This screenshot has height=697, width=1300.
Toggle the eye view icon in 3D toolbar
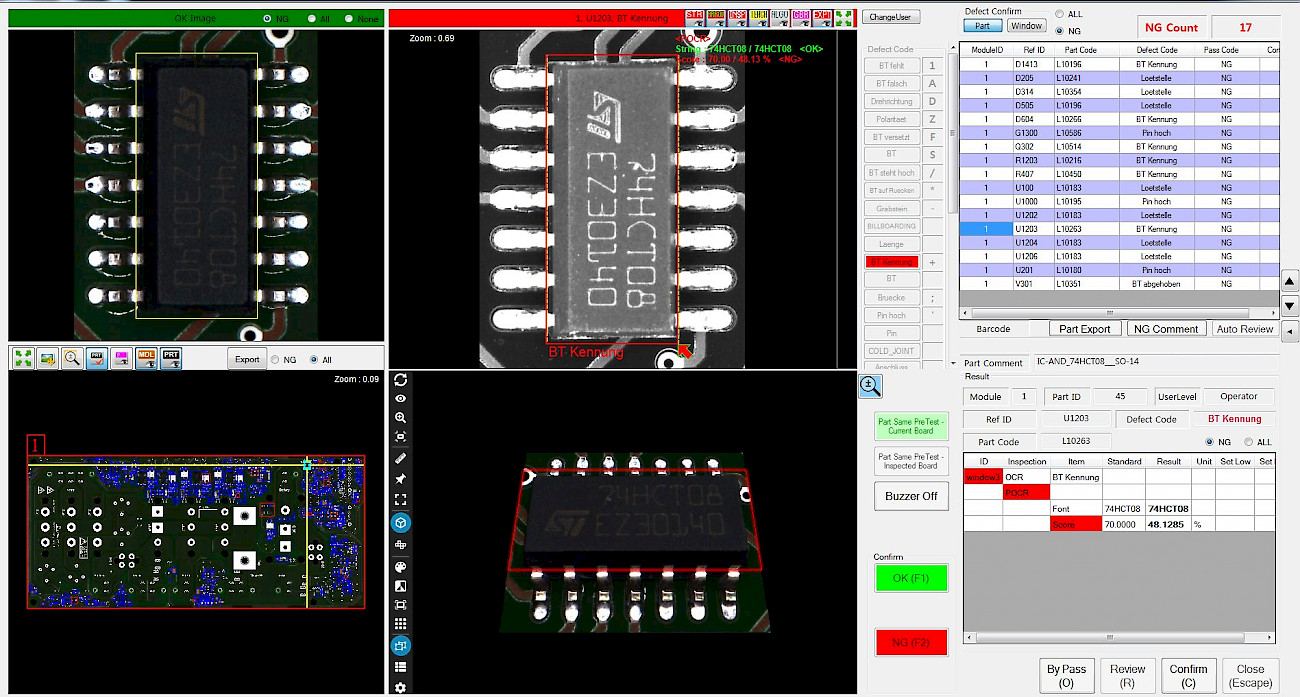point(401,398)
